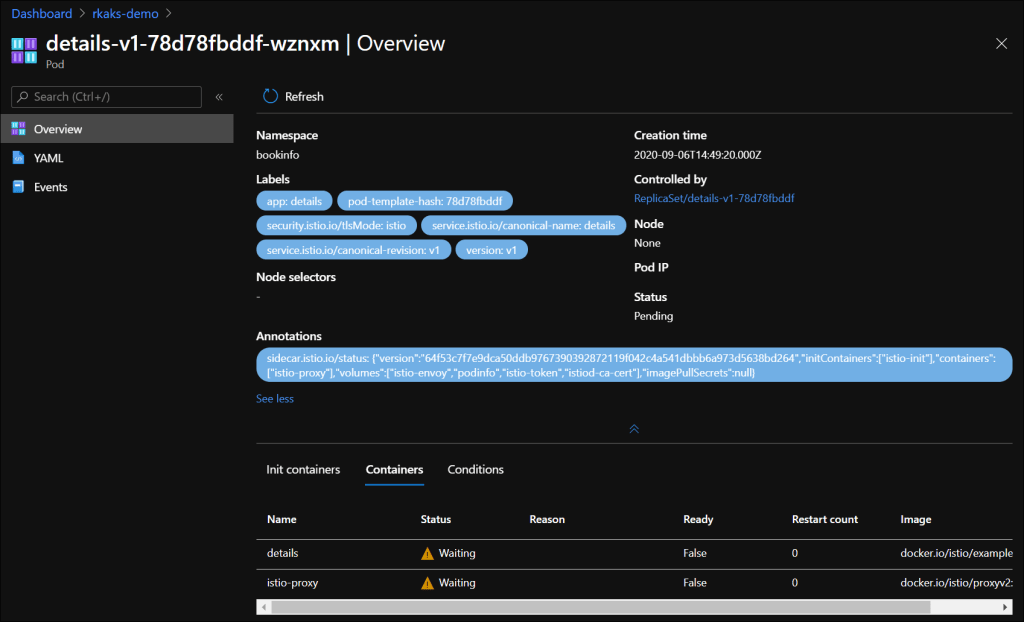Expand the breadcrumb chevron after rkaks-demo
This screenshot has width=1024, height=622.
click(x=167, y=13)
